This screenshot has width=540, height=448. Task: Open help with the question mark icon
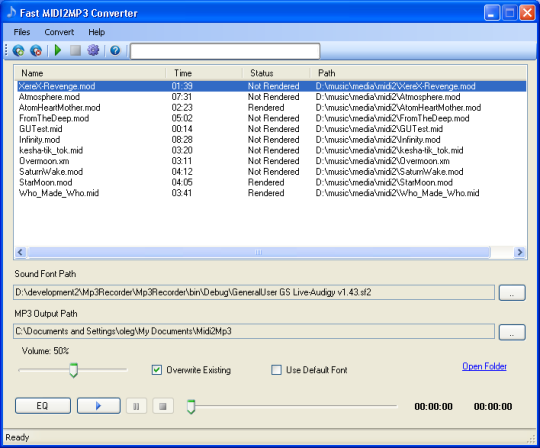[x=115, y=51]
